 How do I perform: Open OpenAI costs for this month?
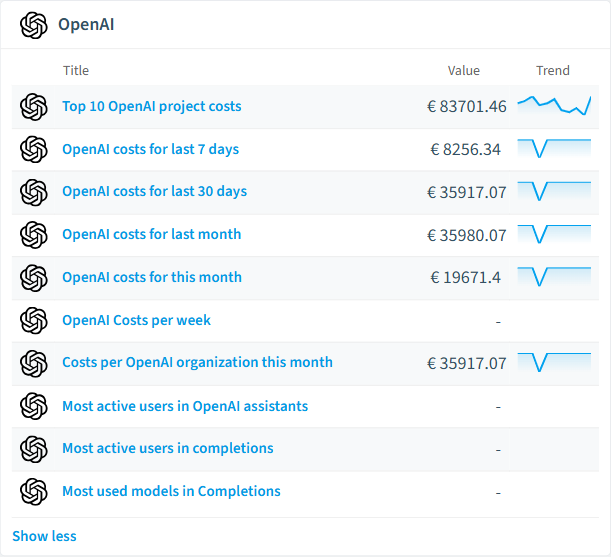coord(152,277)
